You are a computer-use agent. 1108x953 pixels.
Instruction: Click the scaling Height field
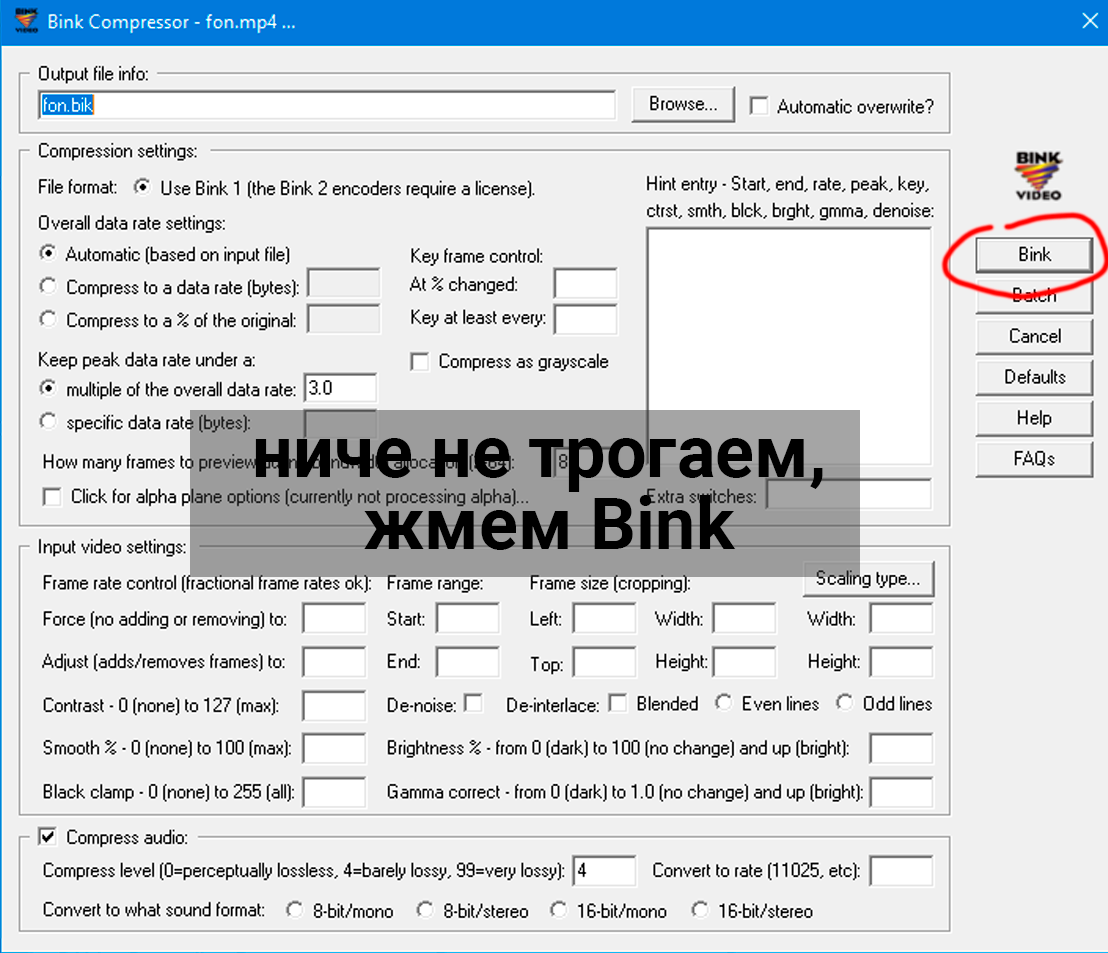click(x=901, y=662)
